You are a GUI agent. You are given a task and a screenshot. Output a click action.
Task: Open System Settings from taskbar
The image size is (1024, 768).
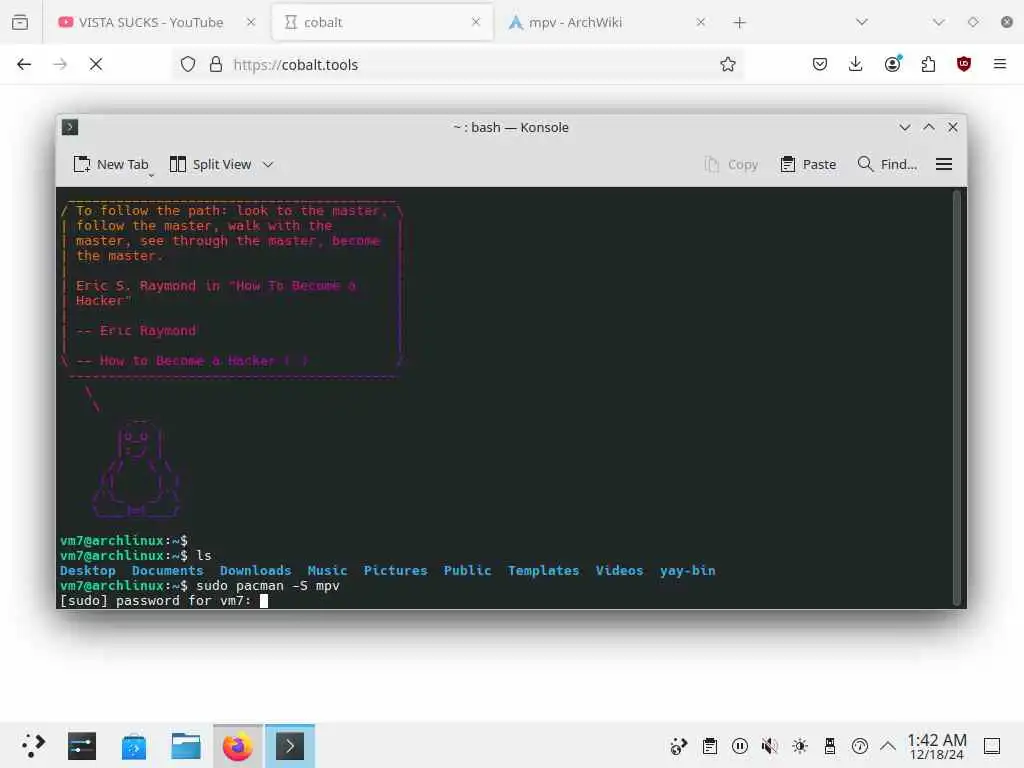82,746
